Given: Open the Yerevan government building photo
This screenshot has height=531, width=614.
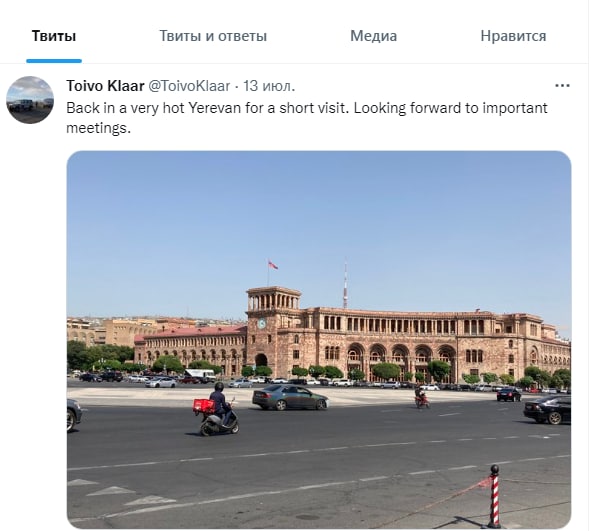Looking at the screenshot, I should [319, 340].
